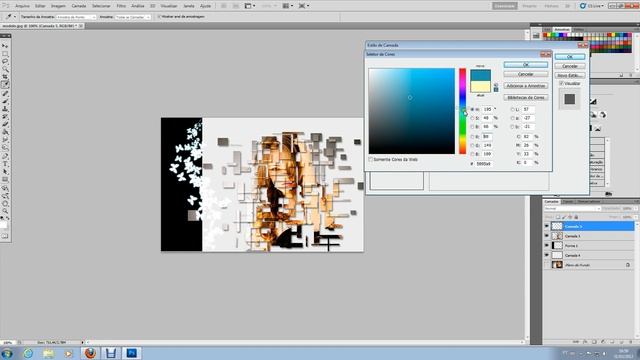Show the Plano de Fundo layer
This screenshot has width=640, height=360.
pyautogui.click(x=547, y=265)
